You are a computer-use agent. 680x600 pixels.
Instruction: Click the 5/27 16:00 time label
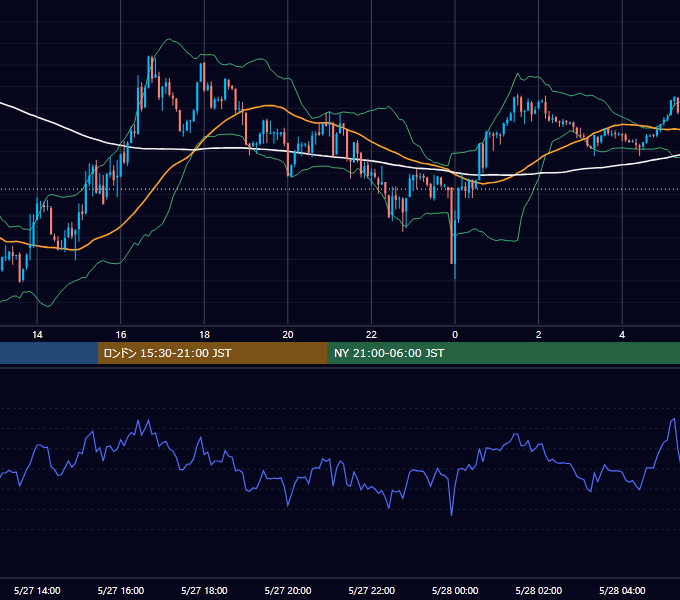click(121, 590)
